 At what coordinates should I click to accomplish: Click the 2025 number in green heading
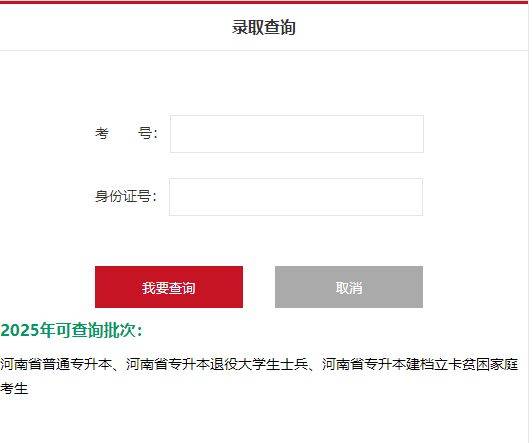[x=20, y=330]
